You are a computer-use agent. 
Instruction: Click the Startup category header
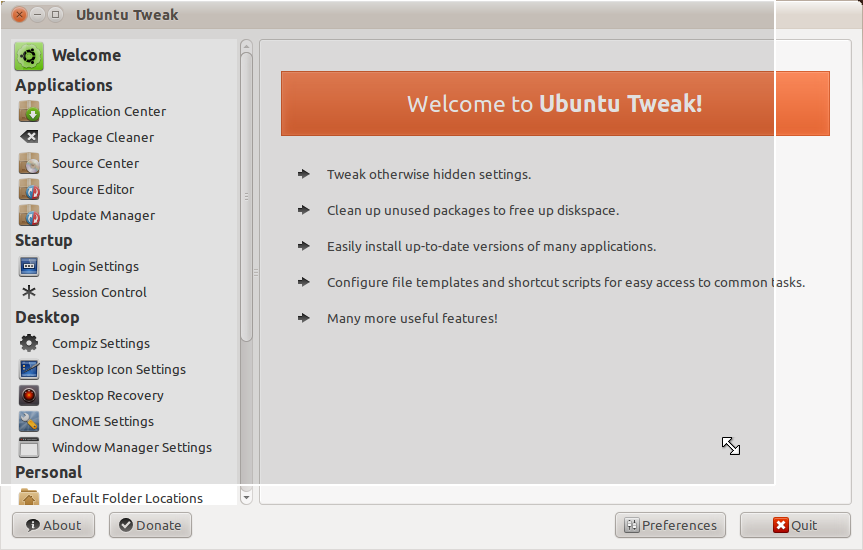(x=44, y=241)
